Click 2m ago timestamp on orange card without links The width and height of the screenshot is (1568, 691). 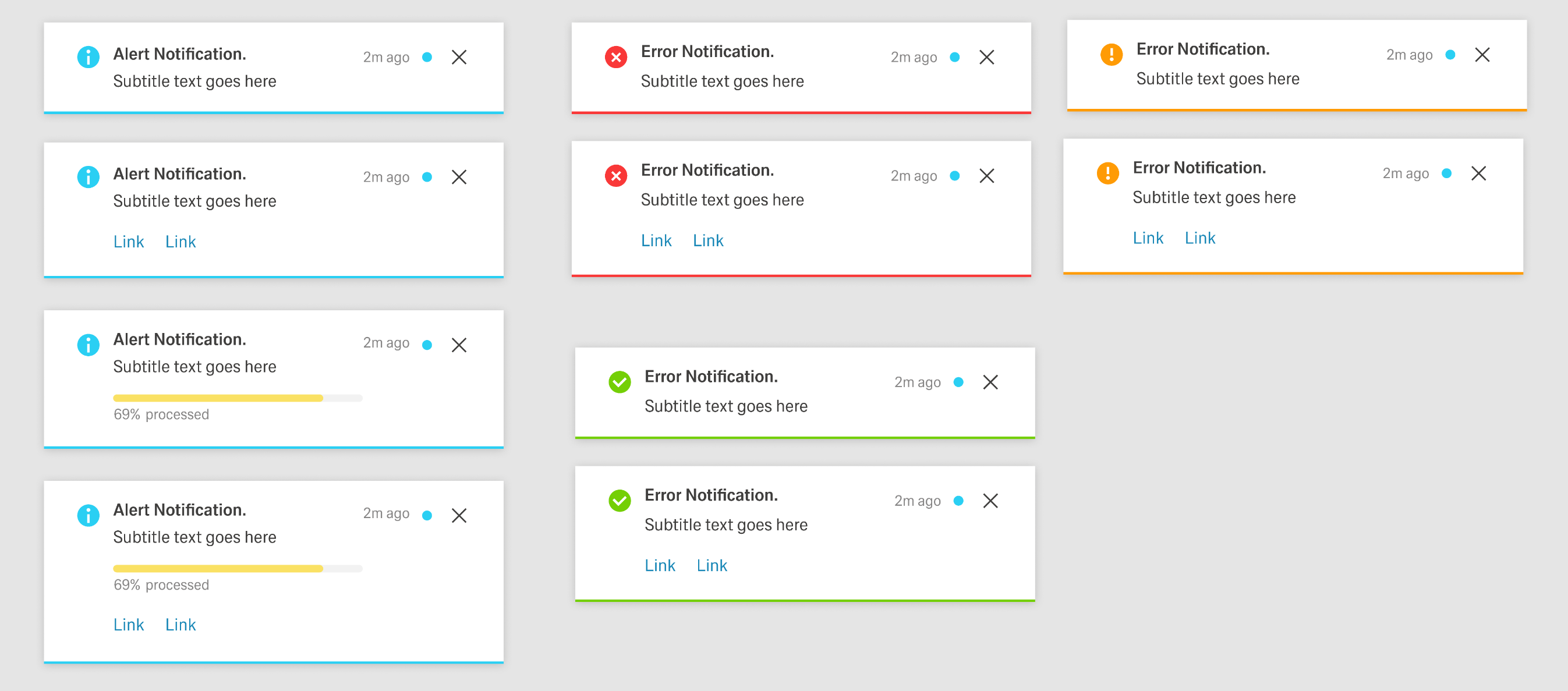click(1408, 55)
